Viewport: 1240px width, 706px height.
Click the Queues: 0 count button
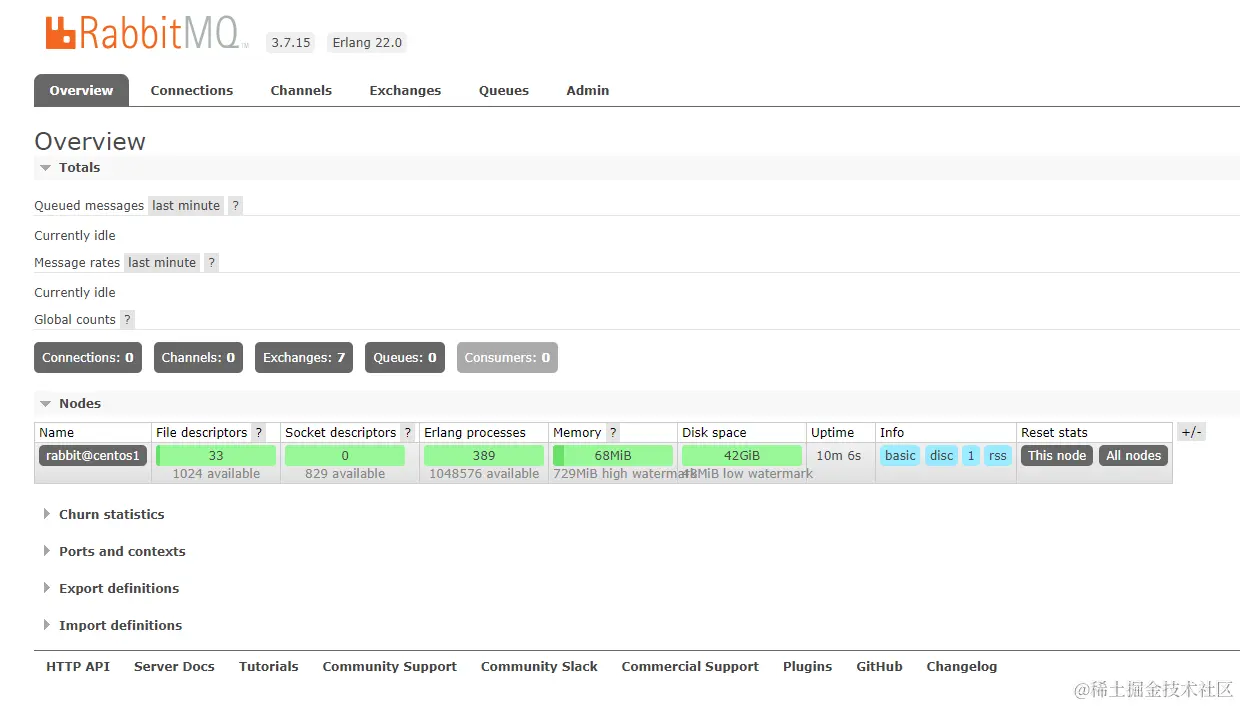(x=405, y=358)
